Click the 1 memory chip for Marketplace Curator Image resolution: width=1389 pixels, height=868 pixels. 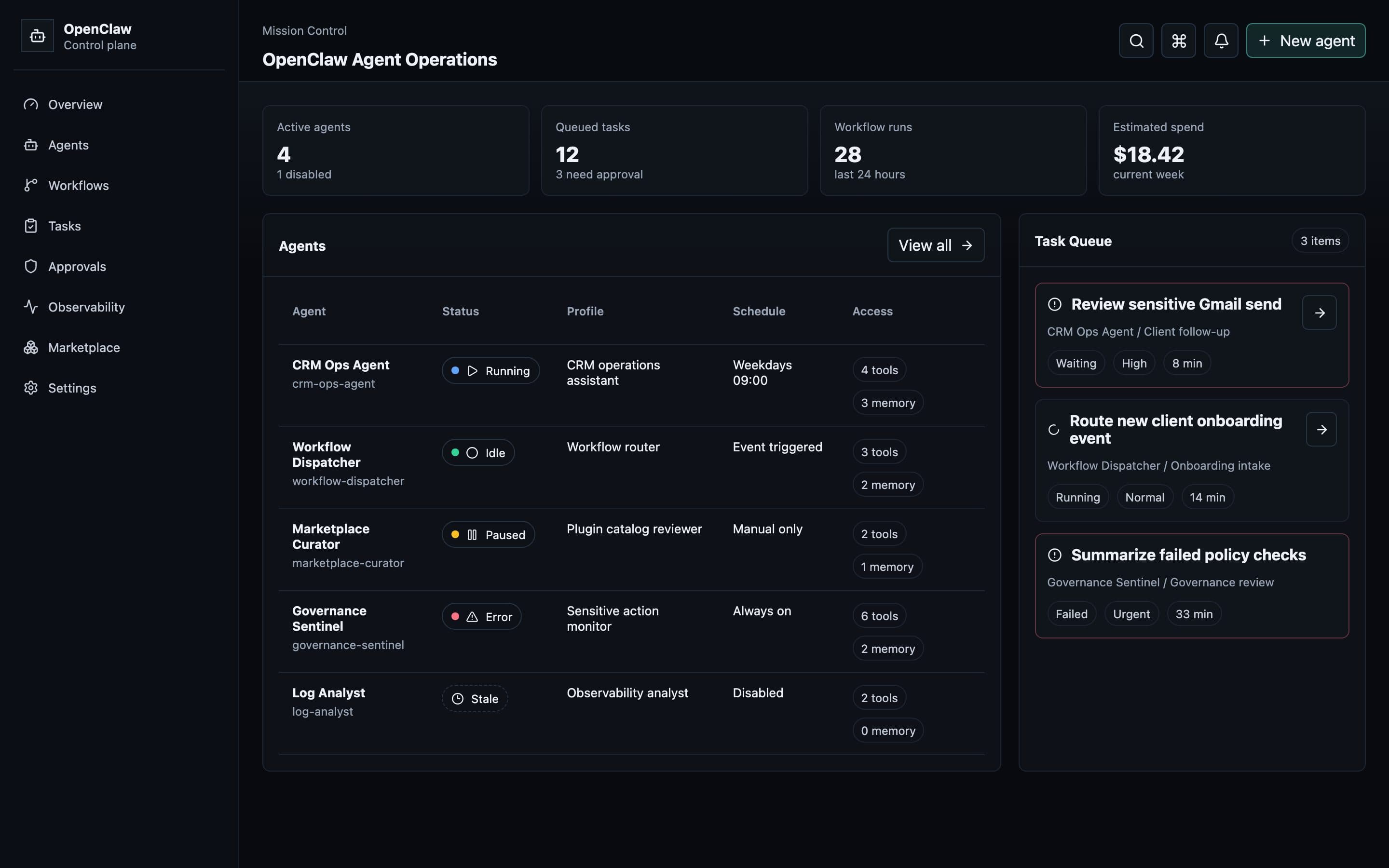click(887, 567)
